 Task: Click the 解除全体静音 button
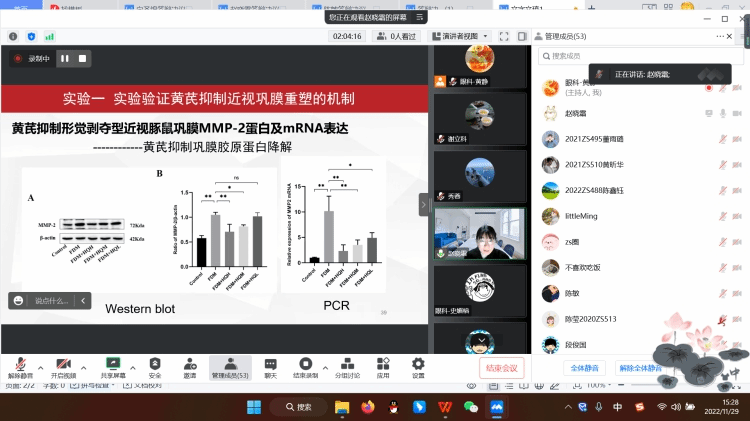tap(640, 368)
